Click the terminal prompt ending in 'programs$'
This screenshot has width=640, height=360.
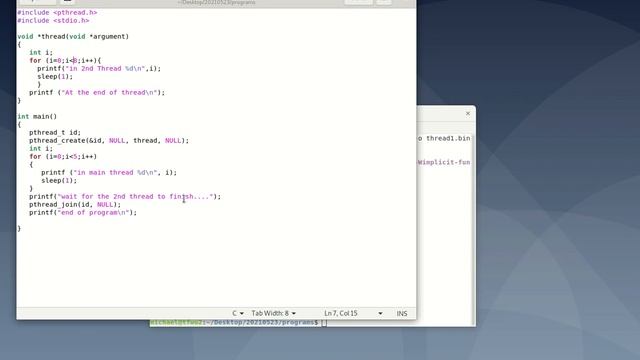pyautogui.click(x=234, y=322)
